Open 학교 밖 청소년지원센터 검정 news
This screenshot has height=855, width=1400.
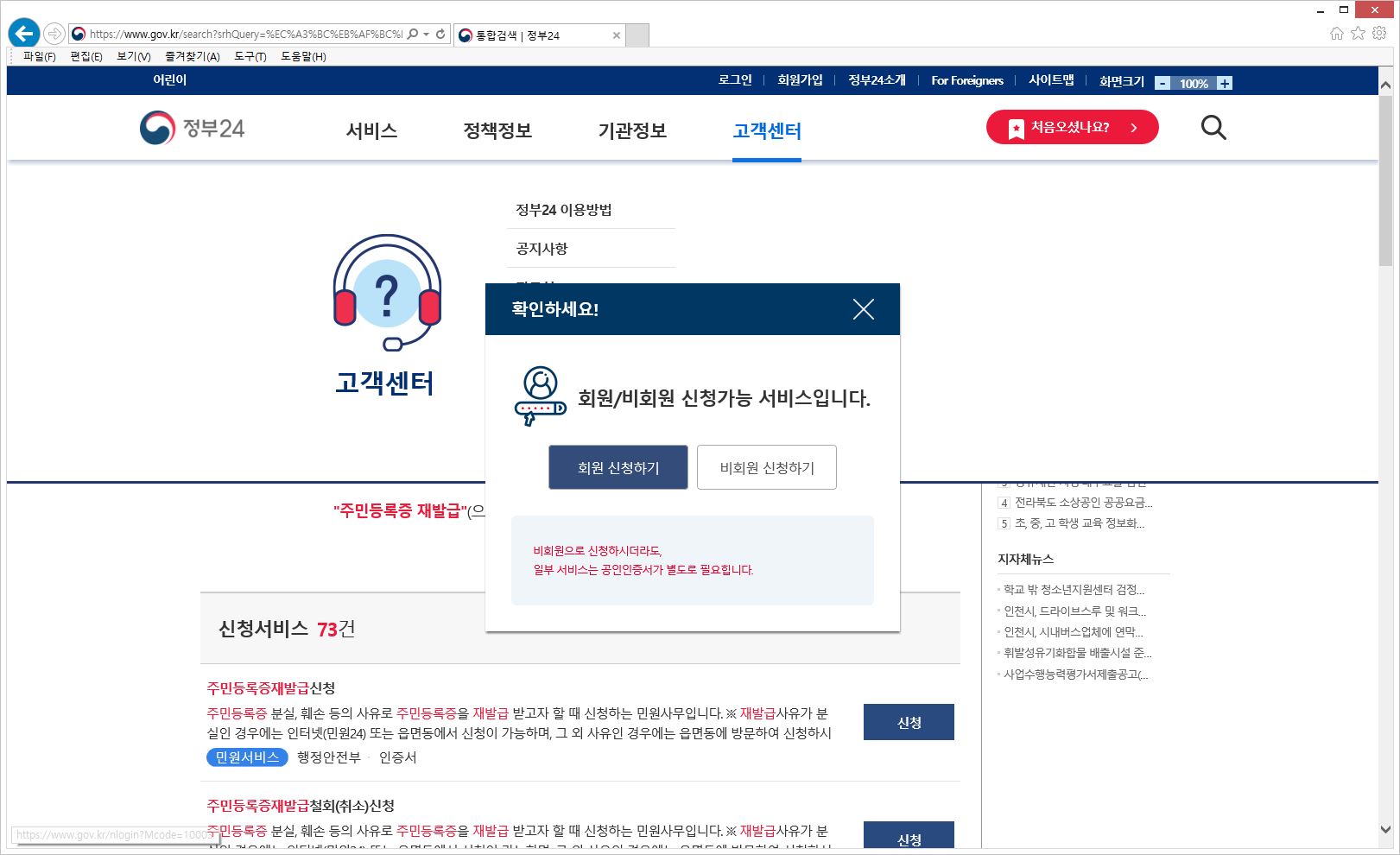[1074, 590]
